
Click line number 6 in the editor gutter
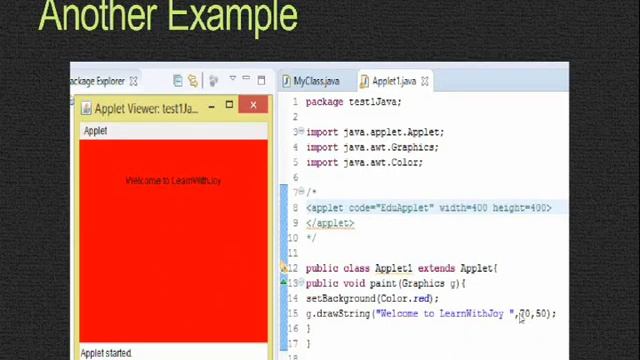point(296,178)
